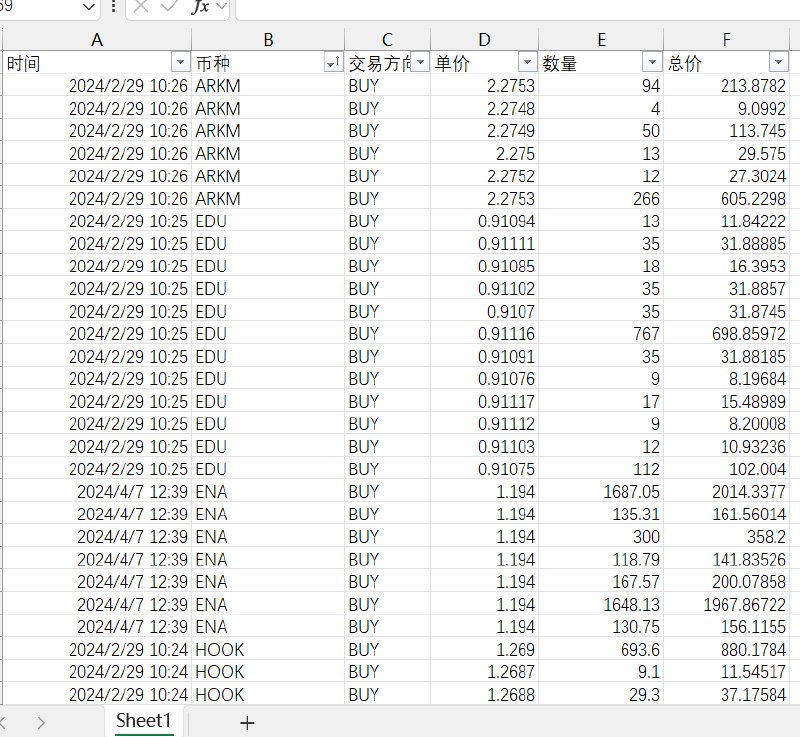Select column B header
Screen dimensions: 800x737
tap(268, 39)
